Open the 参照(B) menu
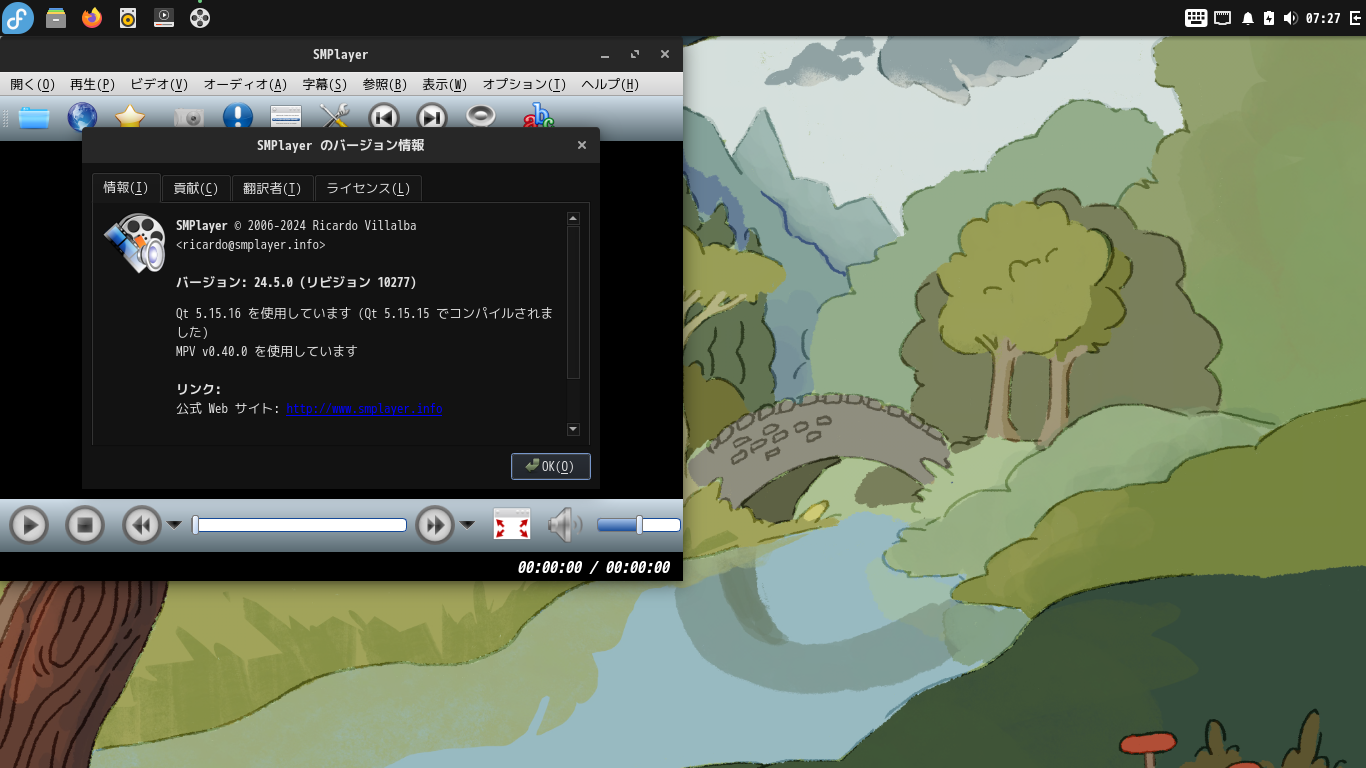 click(385, 84)
